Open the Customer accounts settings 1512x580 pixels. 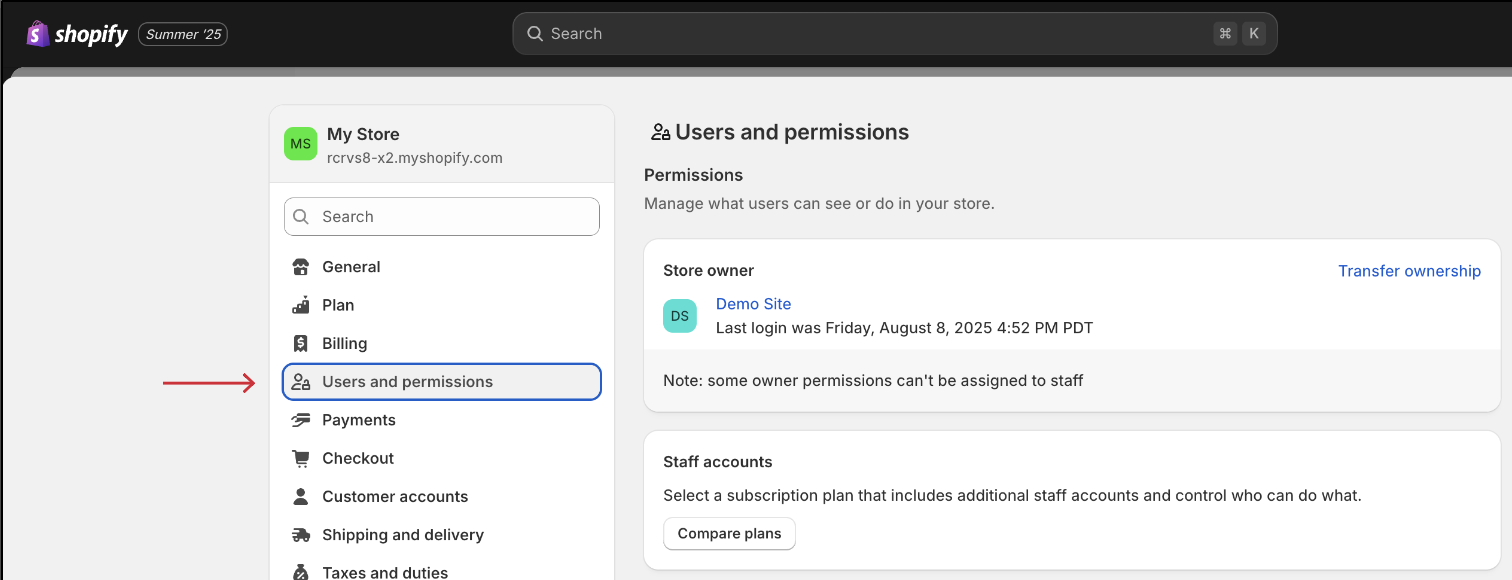coord(442,497)
